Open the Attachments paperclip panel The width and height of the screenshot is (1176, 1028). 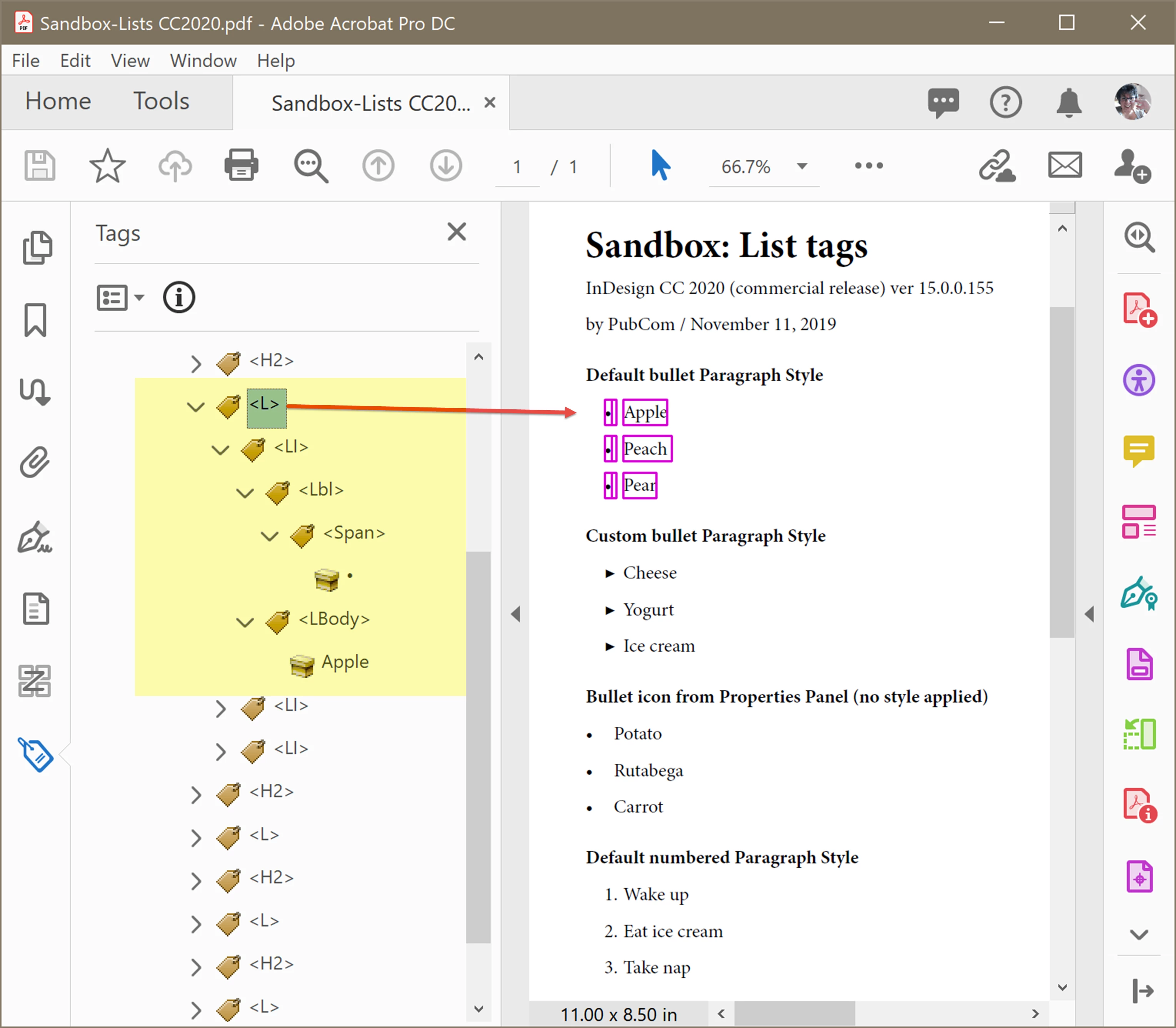[35, 462]
